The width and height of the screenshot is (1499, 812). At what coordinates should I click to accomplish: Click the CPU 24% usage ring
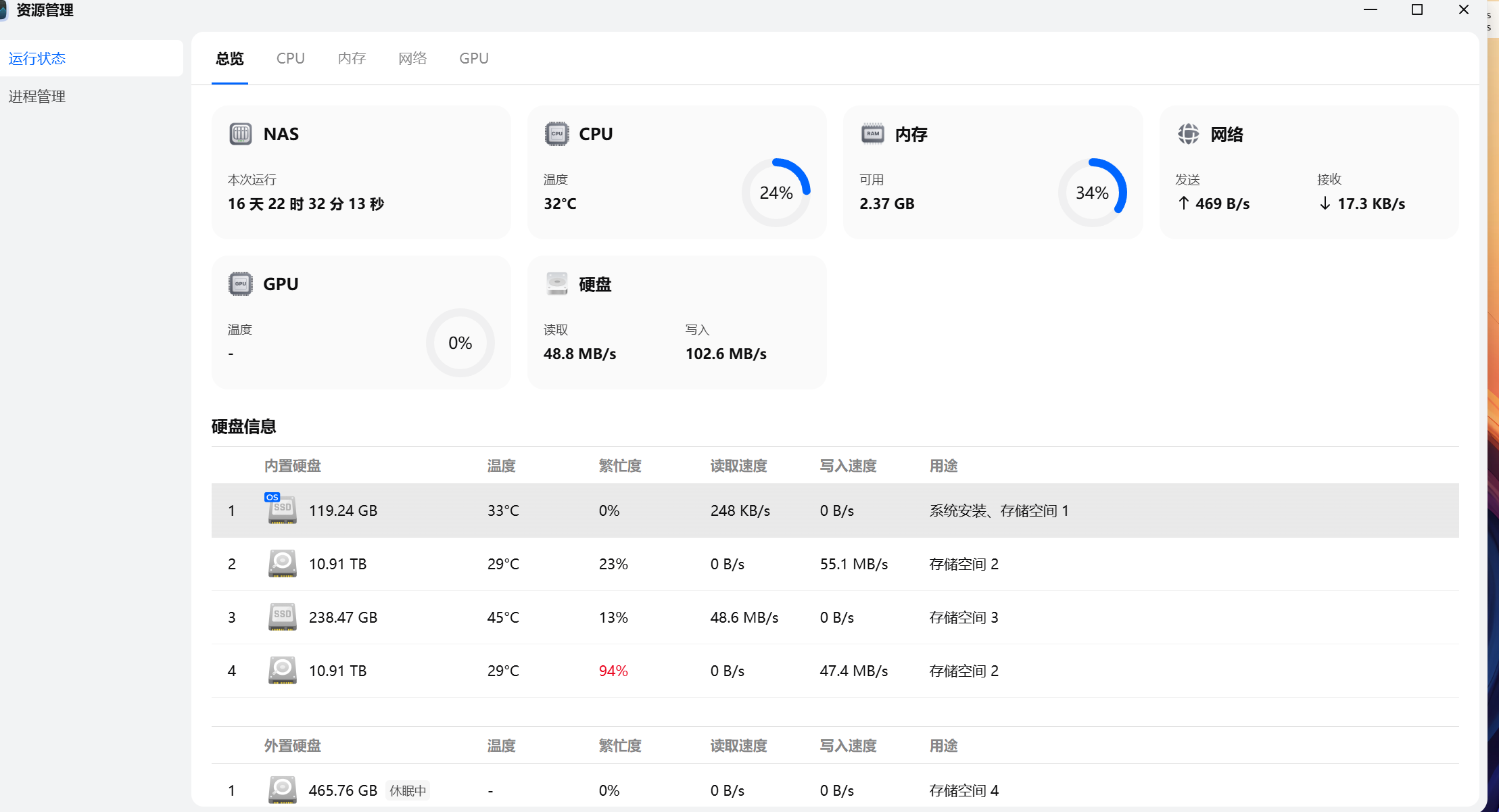[776, 193]
